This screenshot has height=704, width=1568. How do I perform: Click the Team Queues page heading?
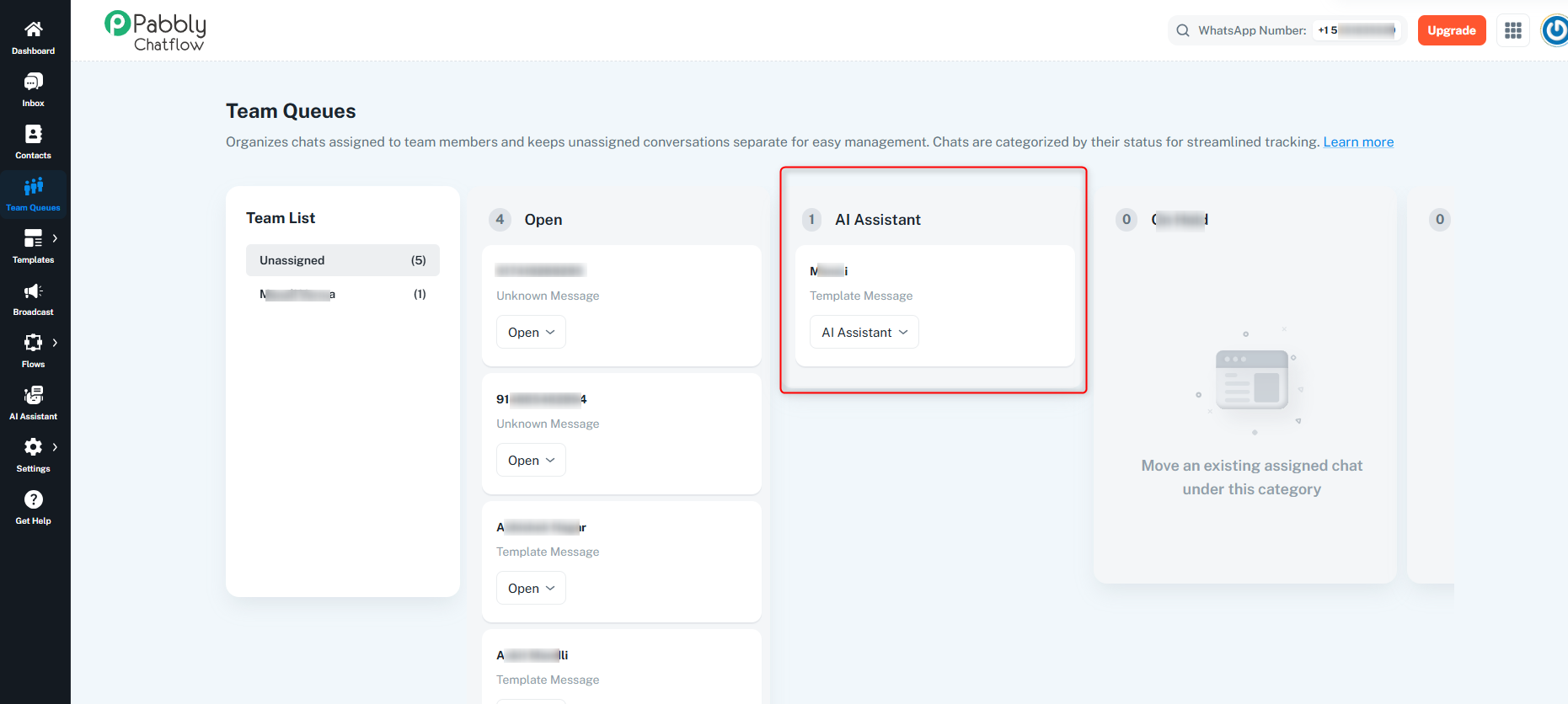click(291, 111)
